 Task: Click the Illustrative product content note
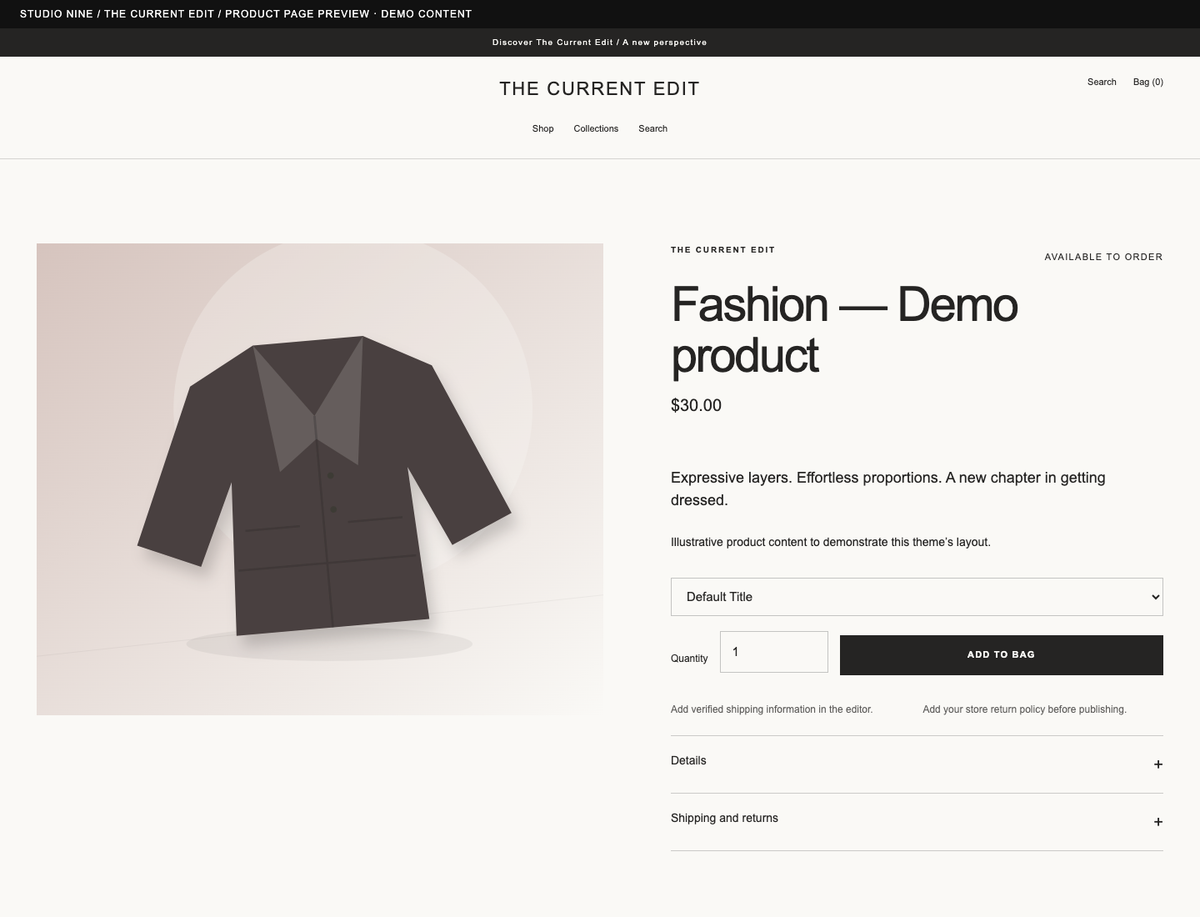point(831,542)
